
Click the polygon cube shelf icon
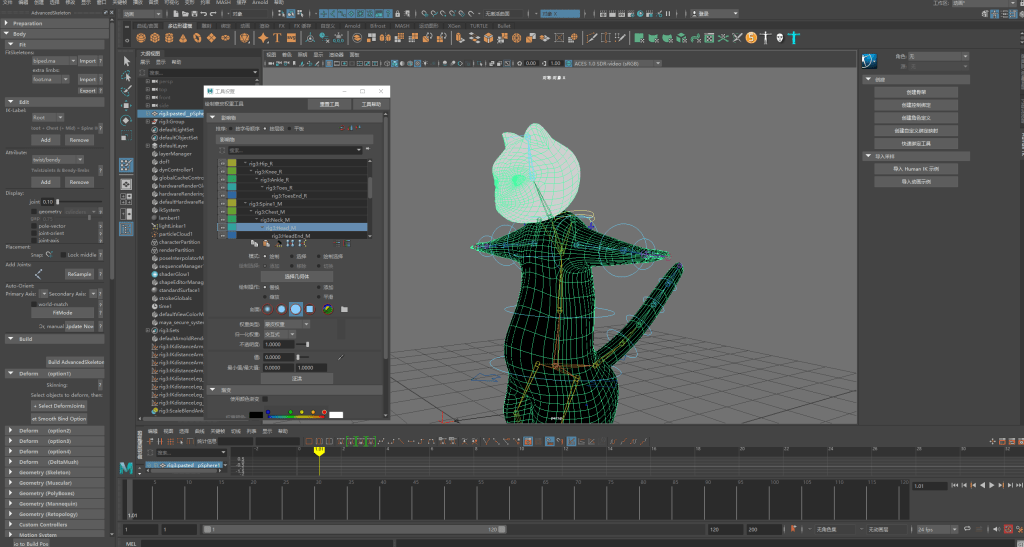pos(155,38)
